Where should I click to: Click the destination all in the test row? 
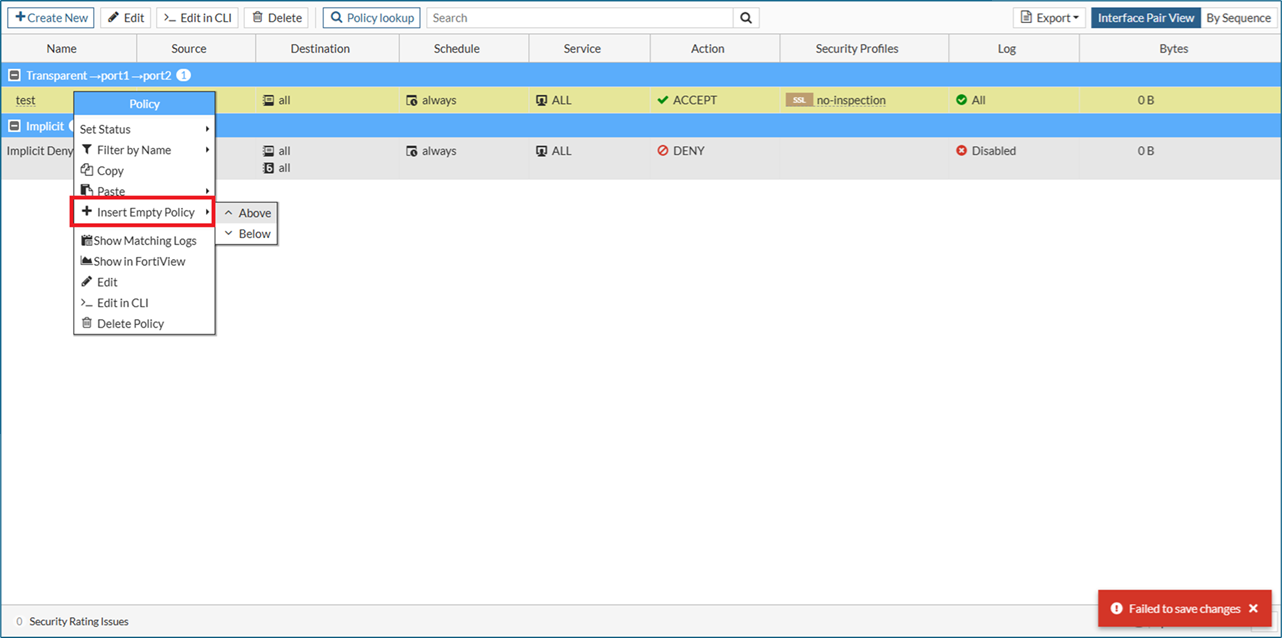point(277,100)
